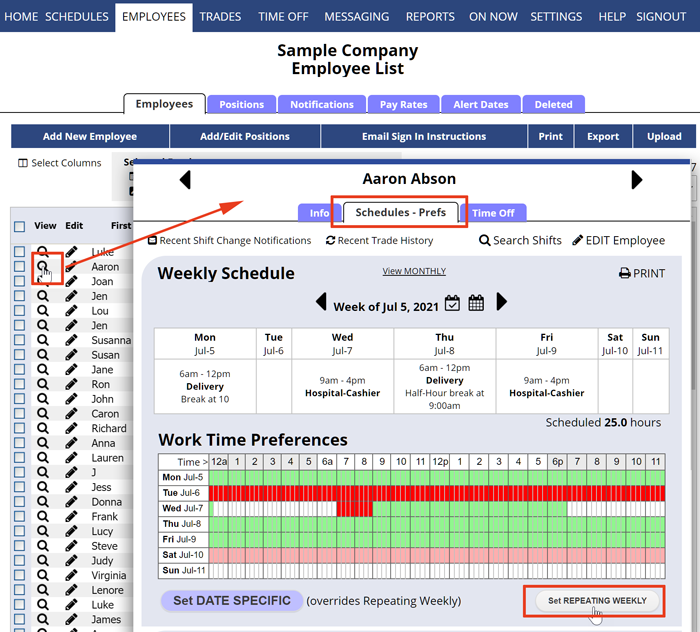Check the checkbox for Lauren
700x632 pixels.
[x=19, y=457]
